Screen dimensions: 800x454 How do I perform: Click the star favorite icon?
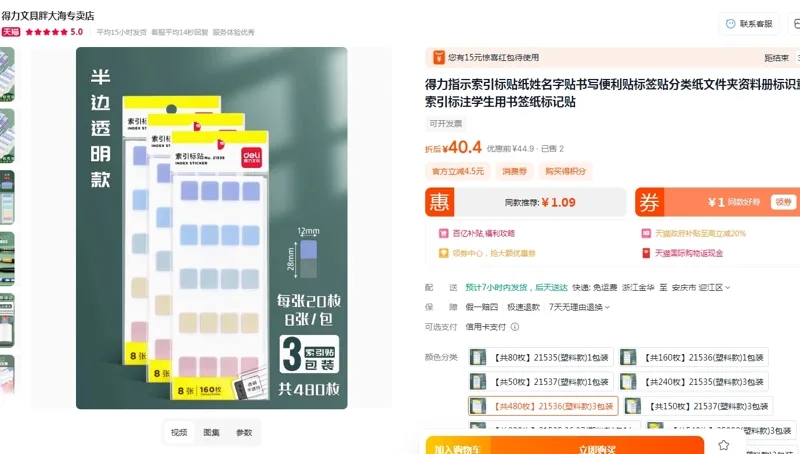[x=723, y=445]
